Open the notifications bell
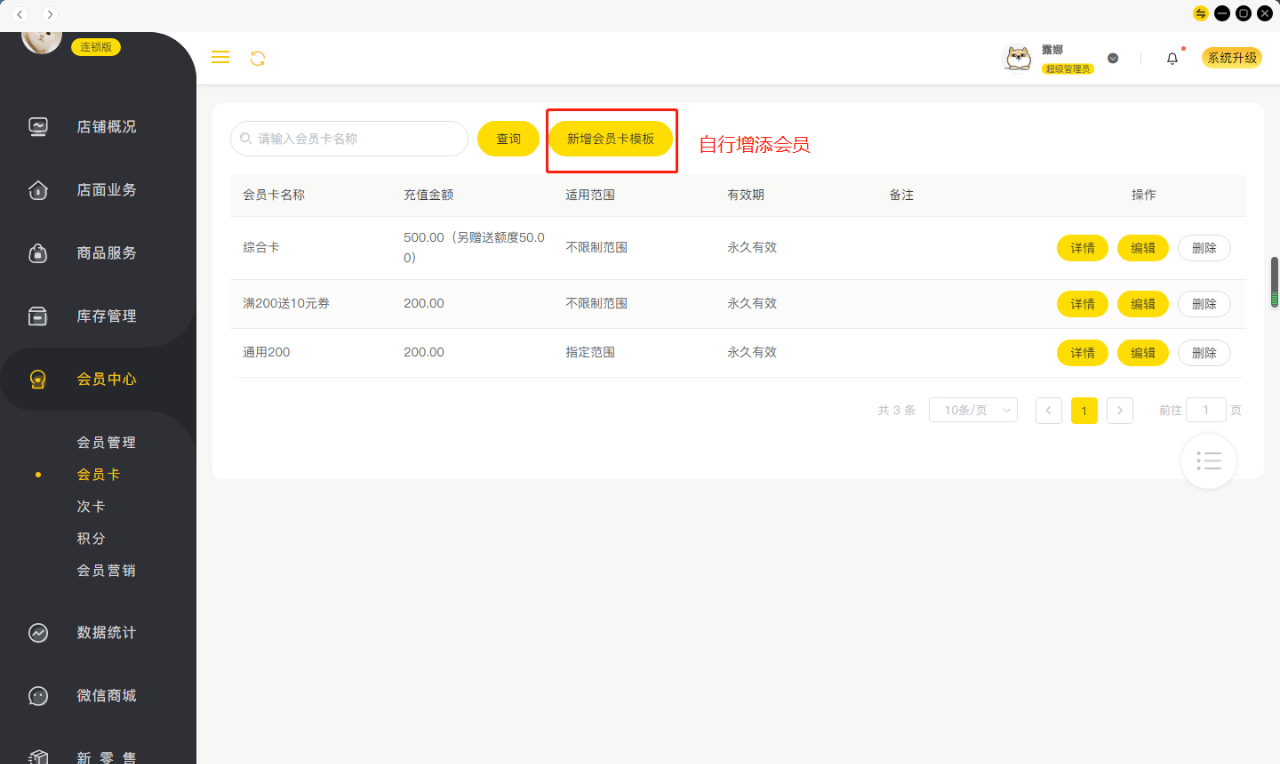This screenshot has width=1280, height=764. (1171, 58)
